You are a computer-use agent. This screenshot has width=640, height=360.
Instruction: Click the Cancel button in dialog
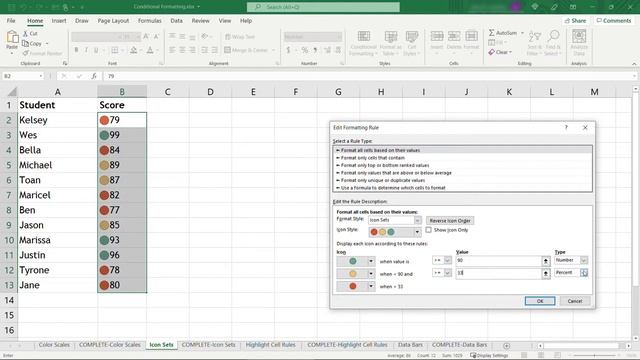[x=575, y=301]
